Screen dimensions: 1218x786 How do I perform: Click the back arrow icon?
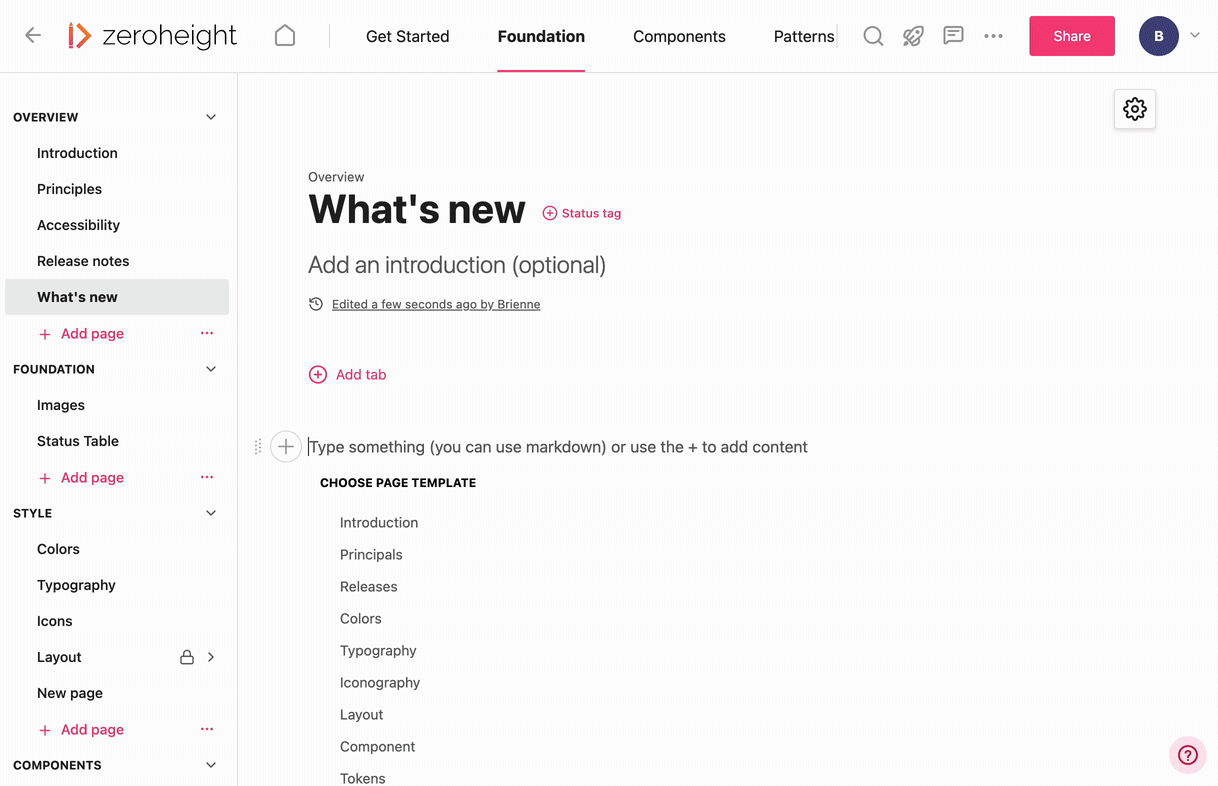coord(33,36)
